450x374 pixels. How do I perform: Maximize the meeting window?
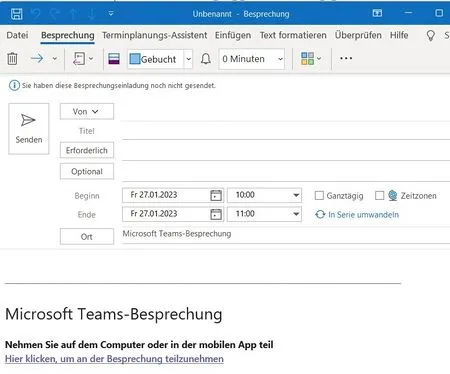click(439, 13)
